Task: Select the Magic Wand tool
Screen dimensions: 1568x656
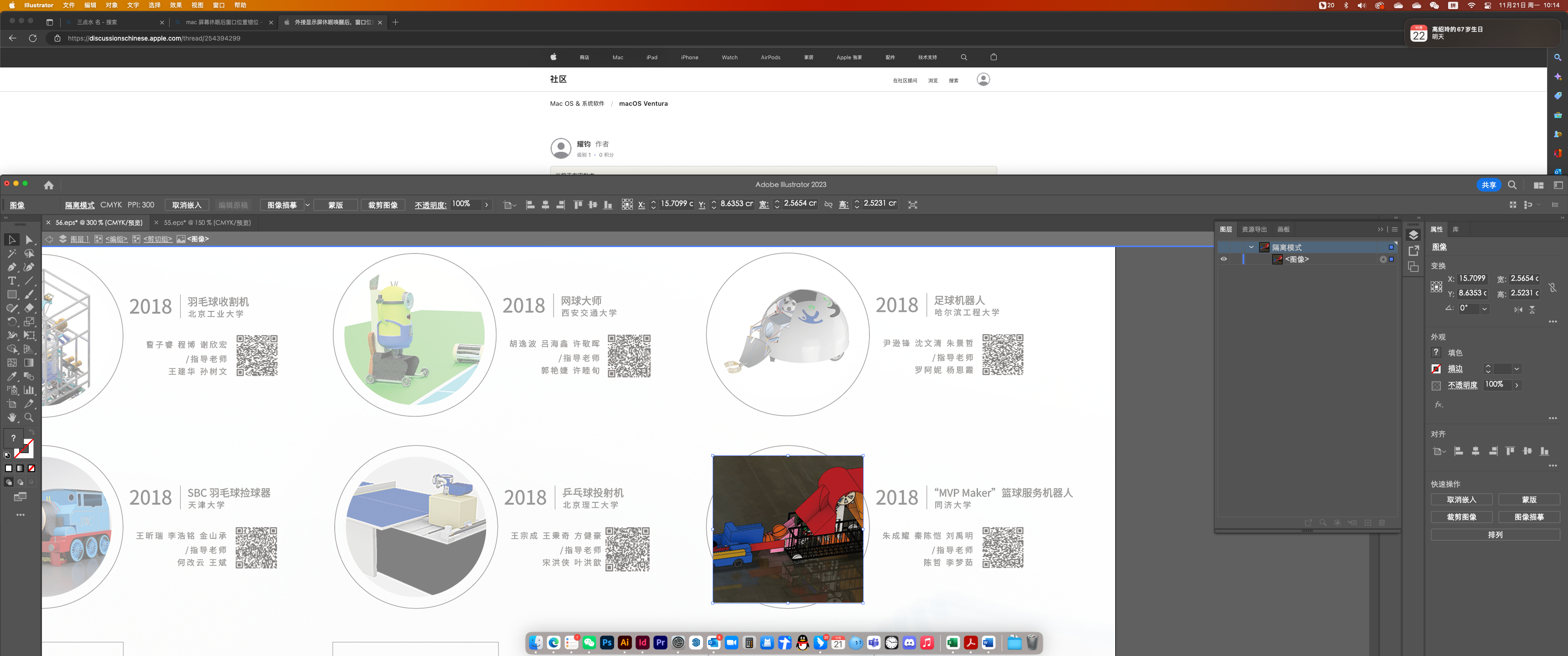Action: pos(11,254)
